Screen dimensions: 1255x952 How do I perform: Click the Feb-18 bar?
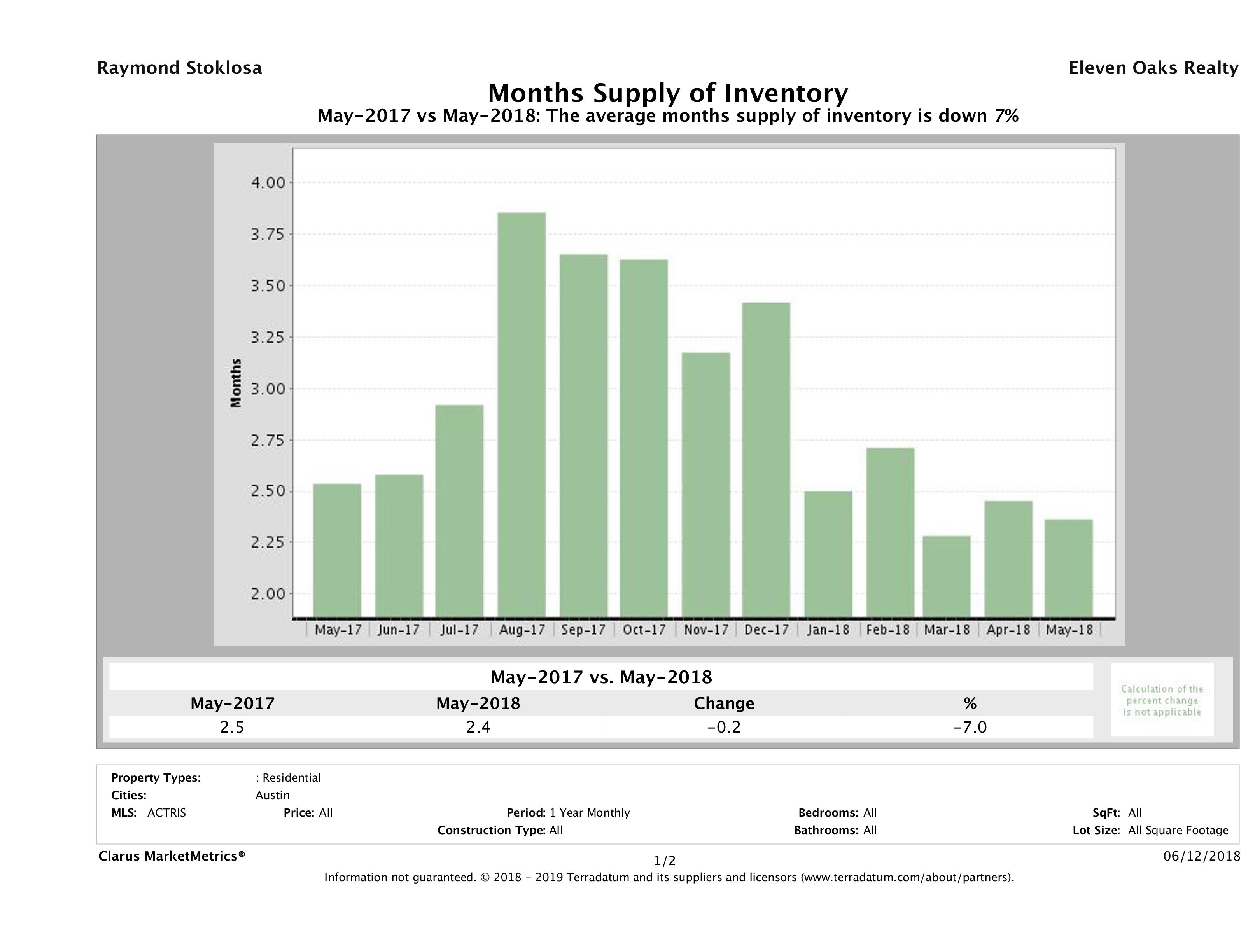click(x=890, y=532)
